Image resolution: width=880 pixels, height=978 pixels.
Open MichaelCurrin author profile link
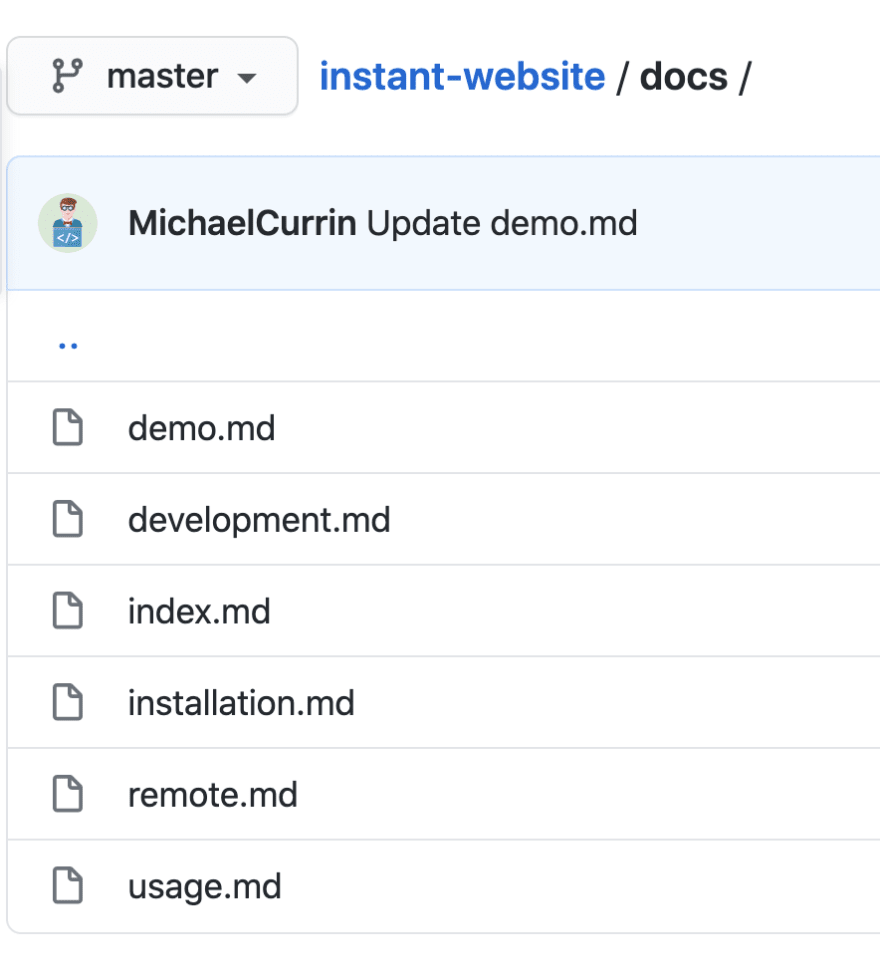click(242, 223)
